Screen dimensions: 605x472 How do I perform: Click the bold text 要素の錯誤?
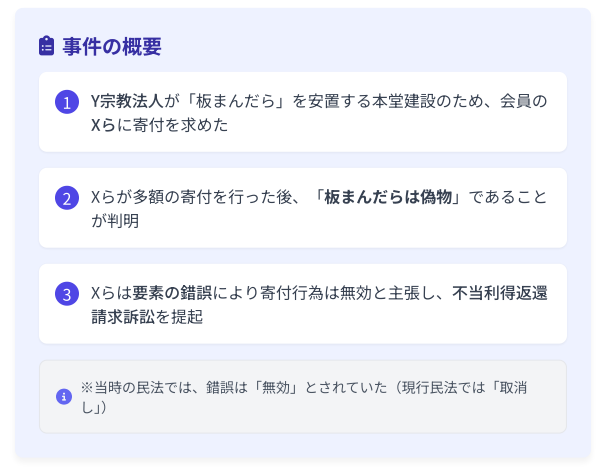pyautogui.click(x=172, y=293)
